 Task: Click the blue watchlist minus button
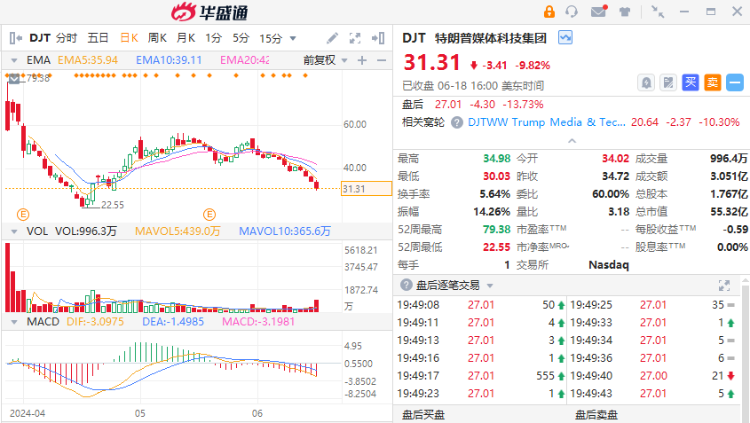(x=735, y=83)
